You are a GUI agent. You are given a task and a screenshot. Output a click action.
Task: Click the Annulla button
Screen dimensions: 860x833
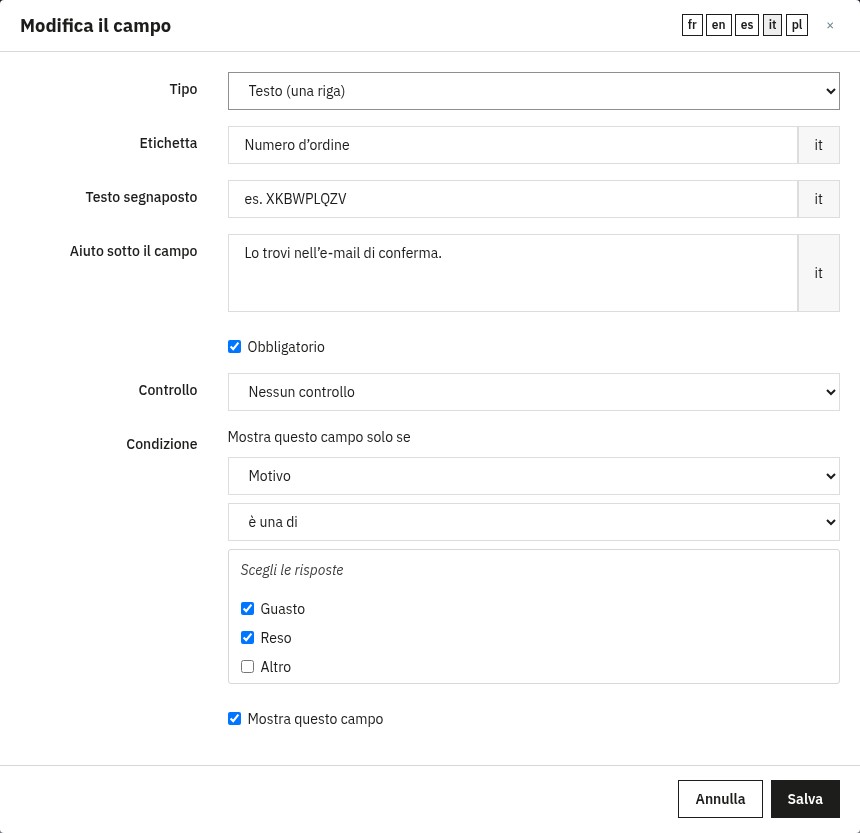tap(720, 799)
